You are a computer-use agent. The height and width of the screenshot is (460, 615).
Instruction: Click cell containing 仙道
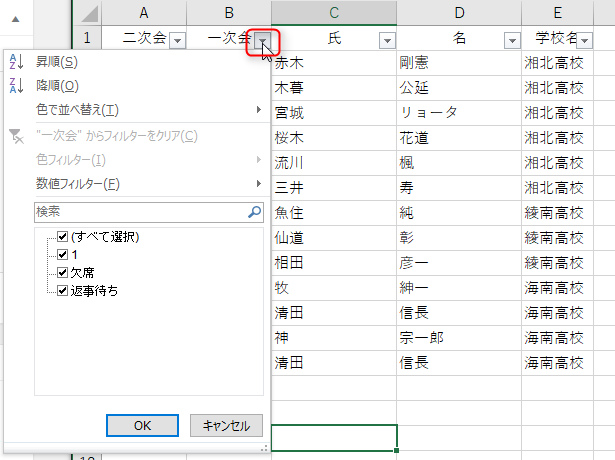point(334,238)
